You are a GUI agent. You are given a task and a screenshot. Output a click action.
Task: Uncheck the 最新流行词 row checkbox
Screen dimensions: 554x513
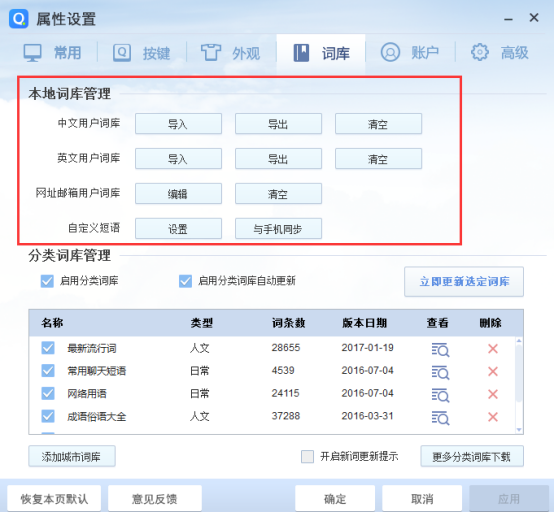pos(48,348)
